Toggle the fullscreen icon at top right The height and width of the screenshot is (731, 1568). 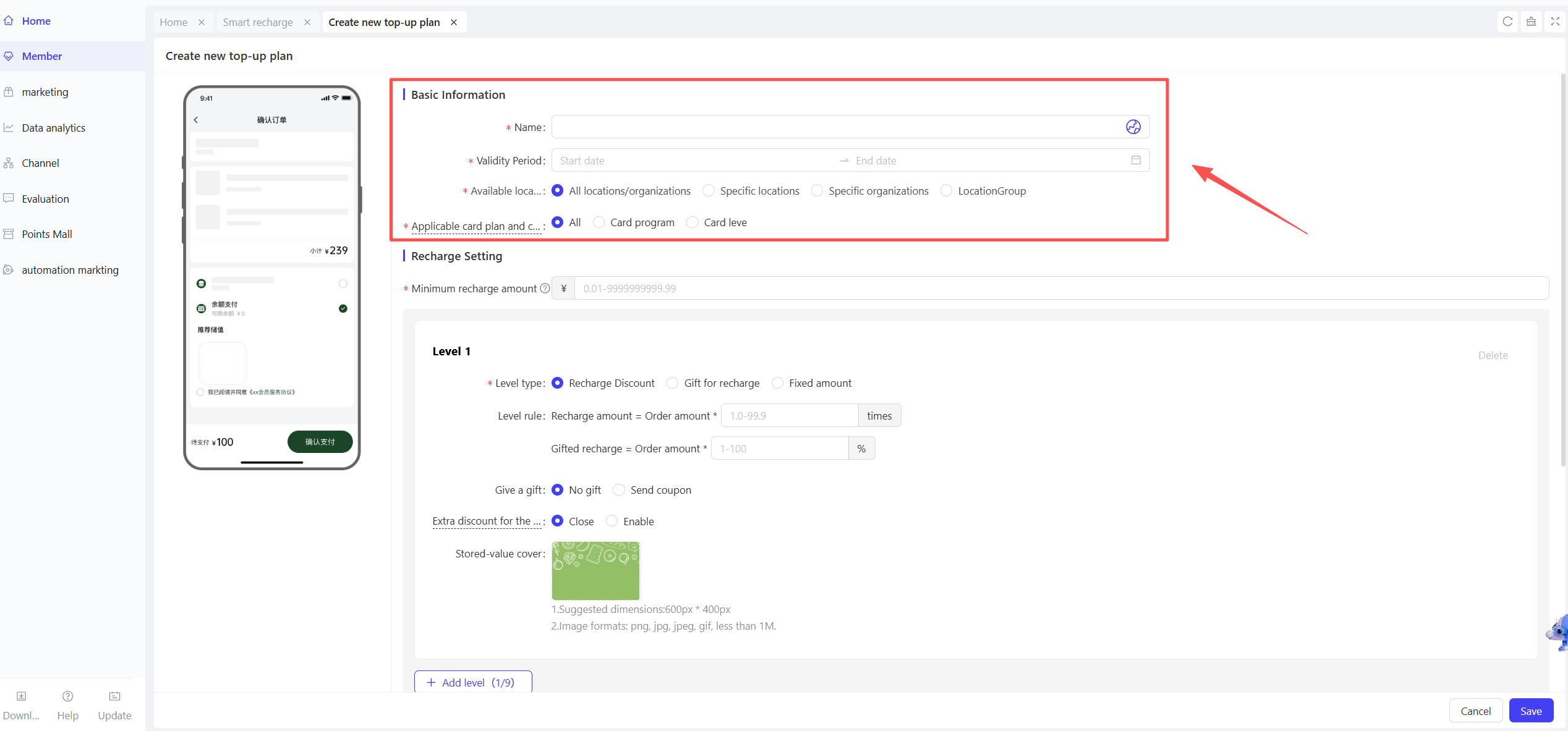pos(1555,22)
